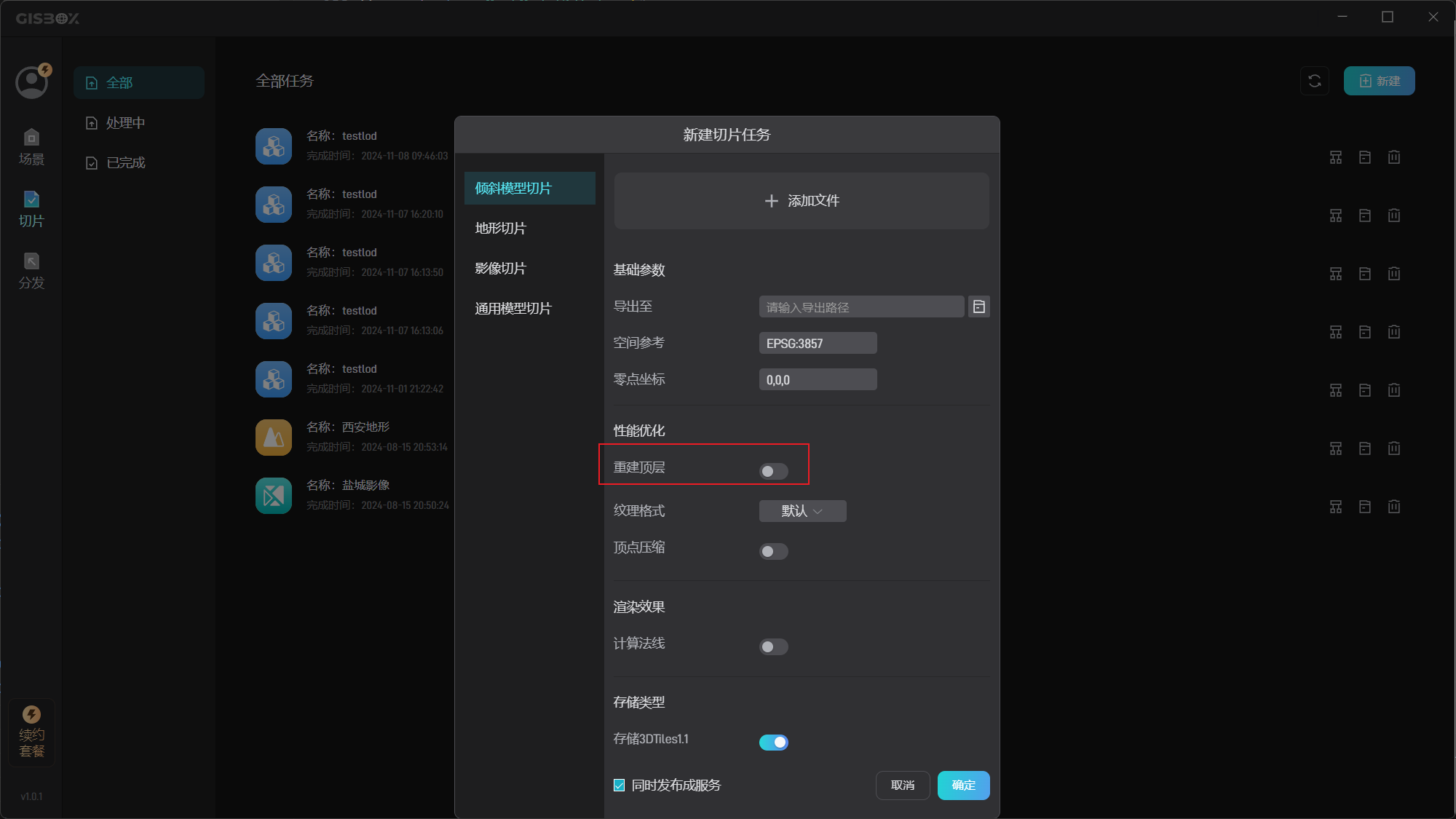The width and height of the screenshot is (1456, 819).
Task: Disable the 存储3DTiles1.1 toggle
Action: [773, 742]
